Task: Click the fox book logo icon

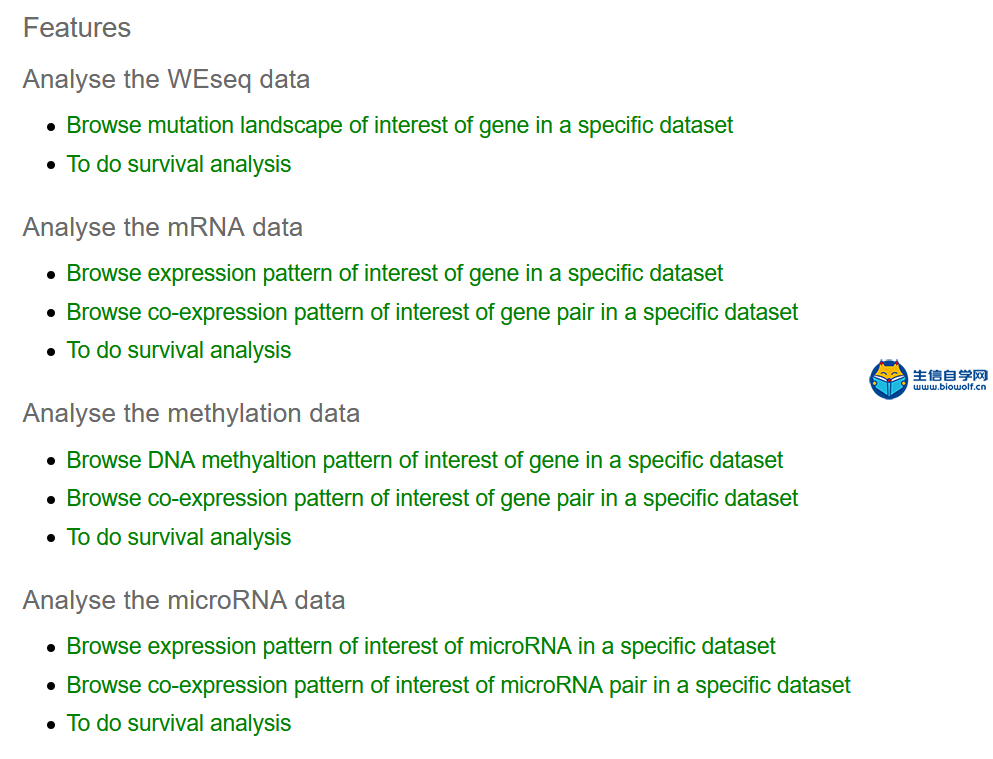Action: pos(889,379)
